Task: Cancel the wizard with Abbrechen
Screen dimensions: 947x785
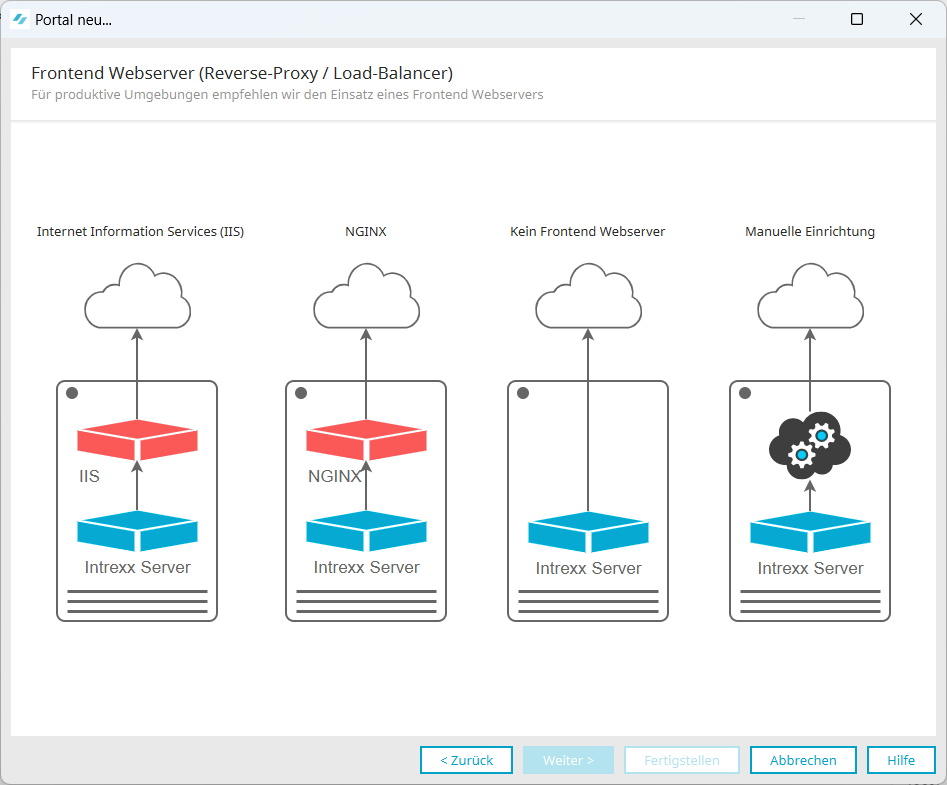Action: pyautogui.click(x=803, y=760)
